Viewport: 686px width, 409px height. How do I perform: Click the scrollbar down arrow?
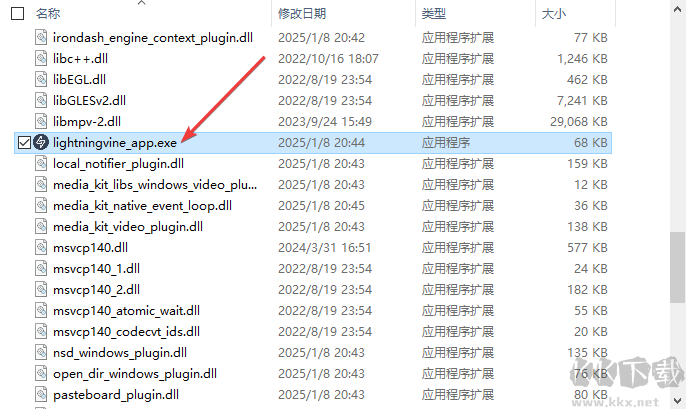678,400
